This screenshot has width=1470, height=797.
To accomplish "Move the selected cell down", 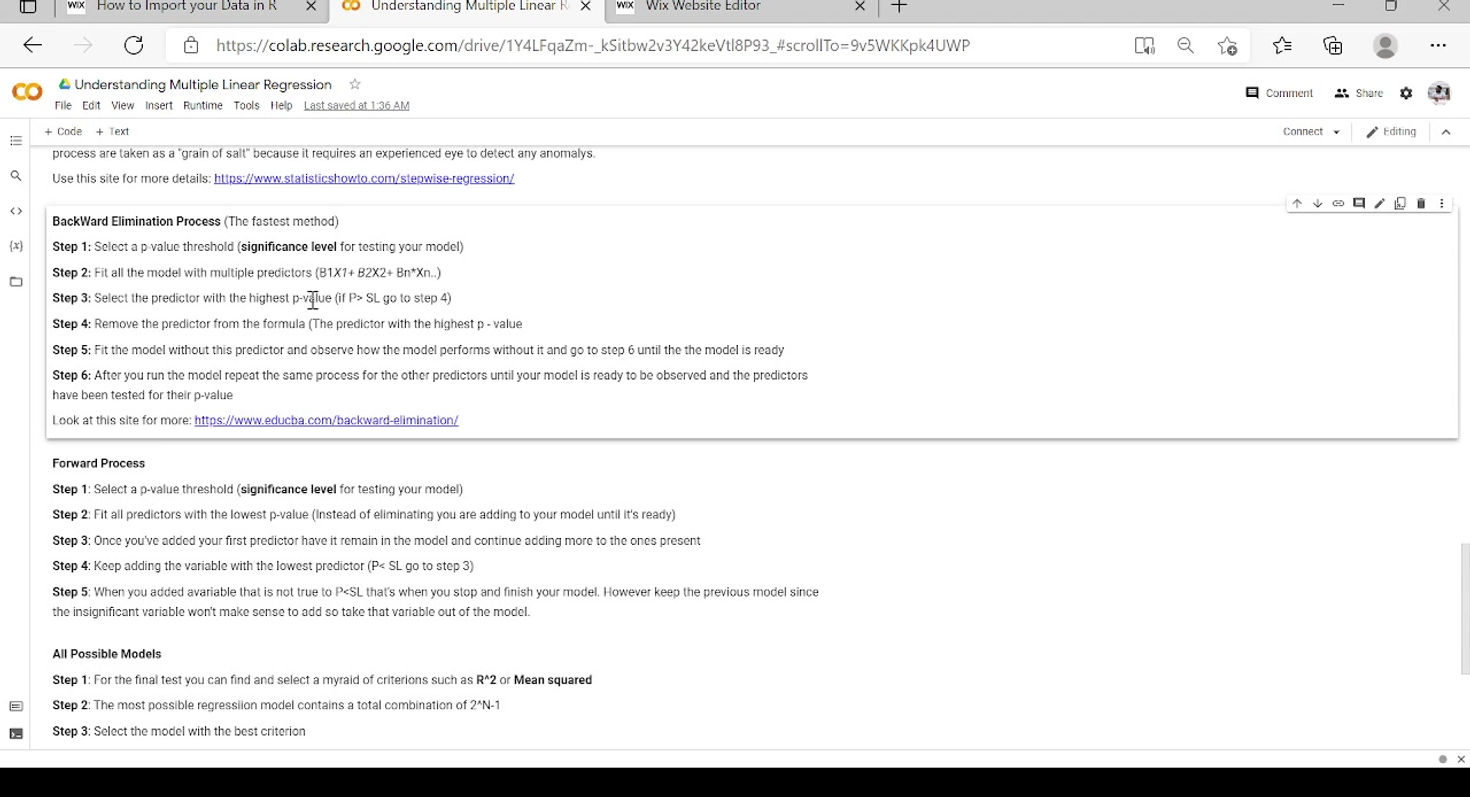I will 1318,204.
